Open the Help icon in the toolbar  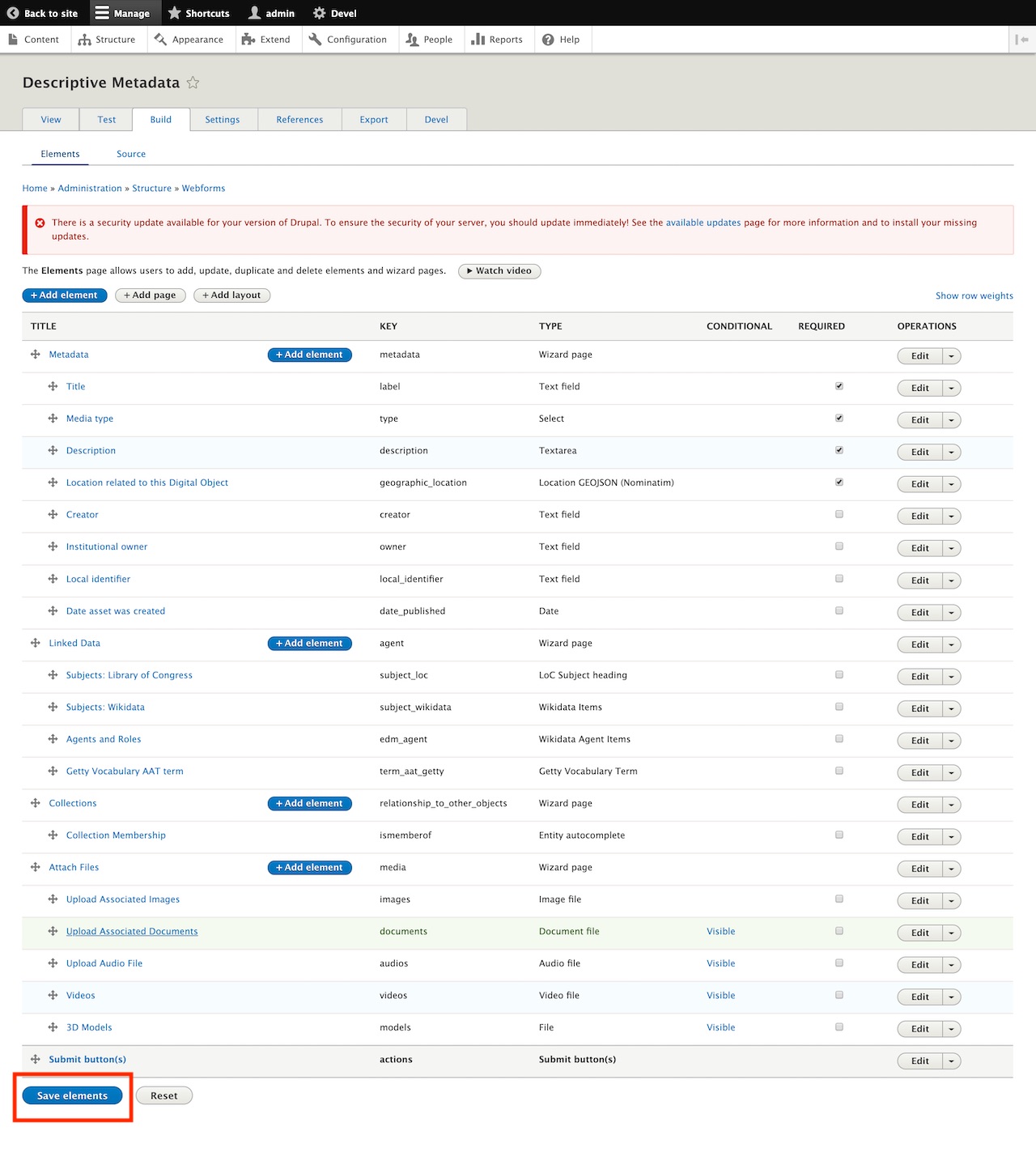tap(548, 40)
